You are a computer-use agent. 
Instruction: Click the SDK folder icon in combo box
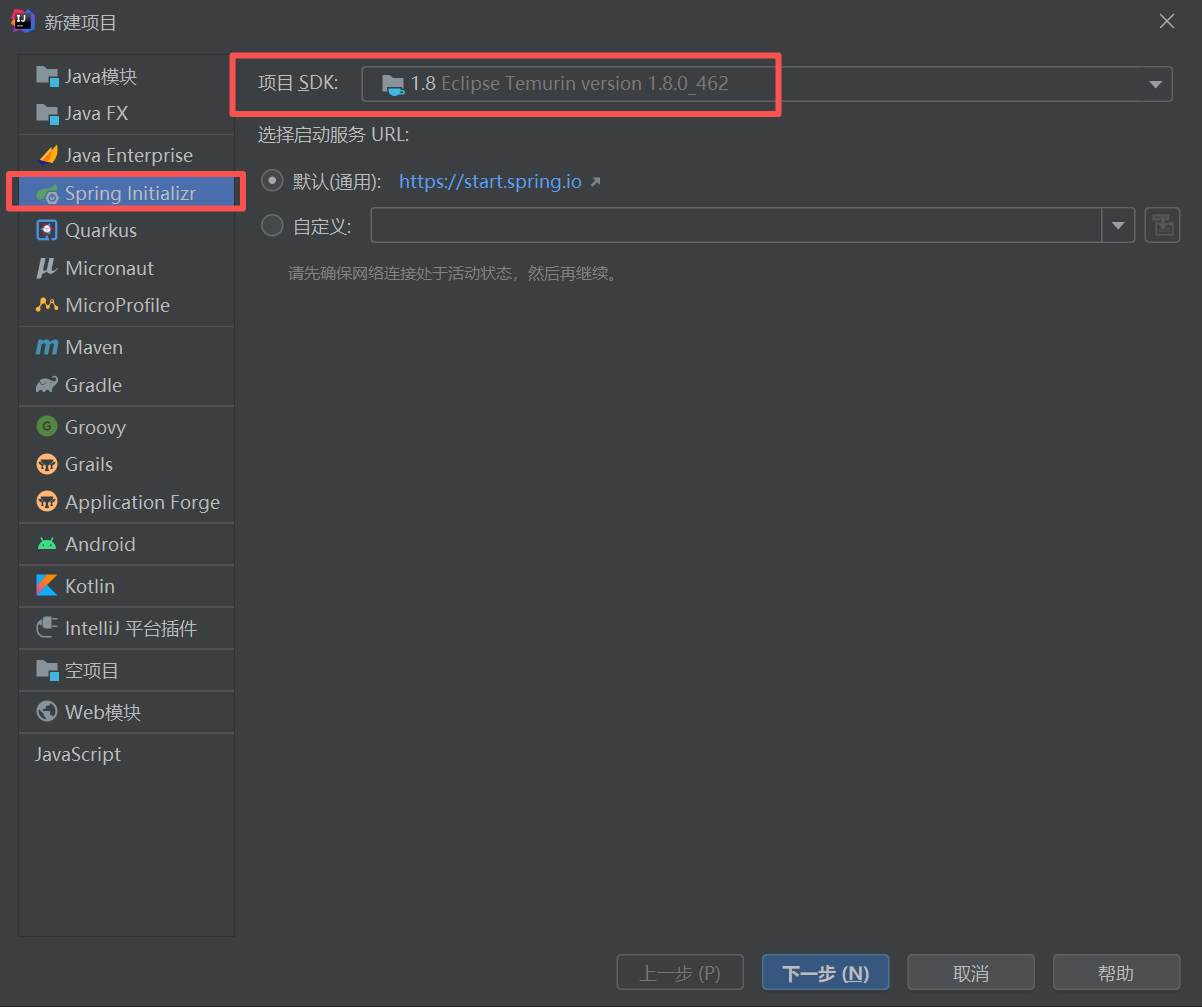click(393, 84)
